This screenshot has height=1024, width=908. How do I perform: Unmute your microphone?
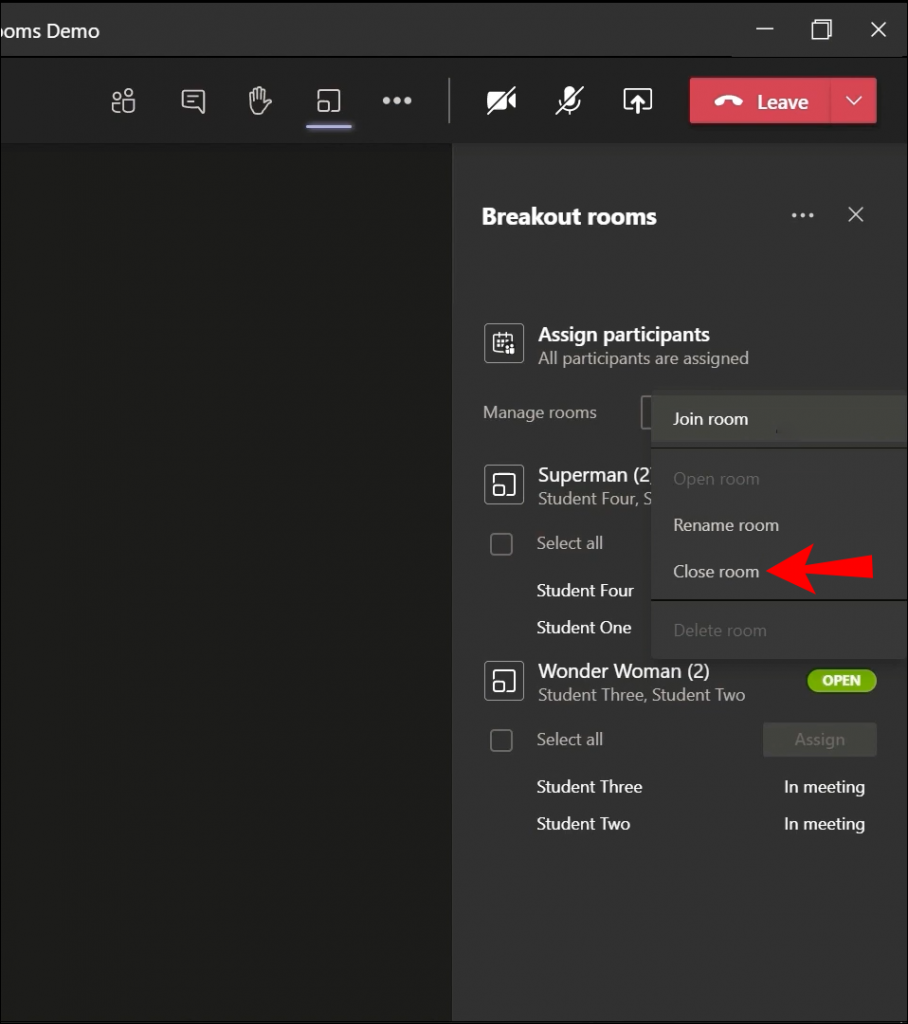point(567,100)
